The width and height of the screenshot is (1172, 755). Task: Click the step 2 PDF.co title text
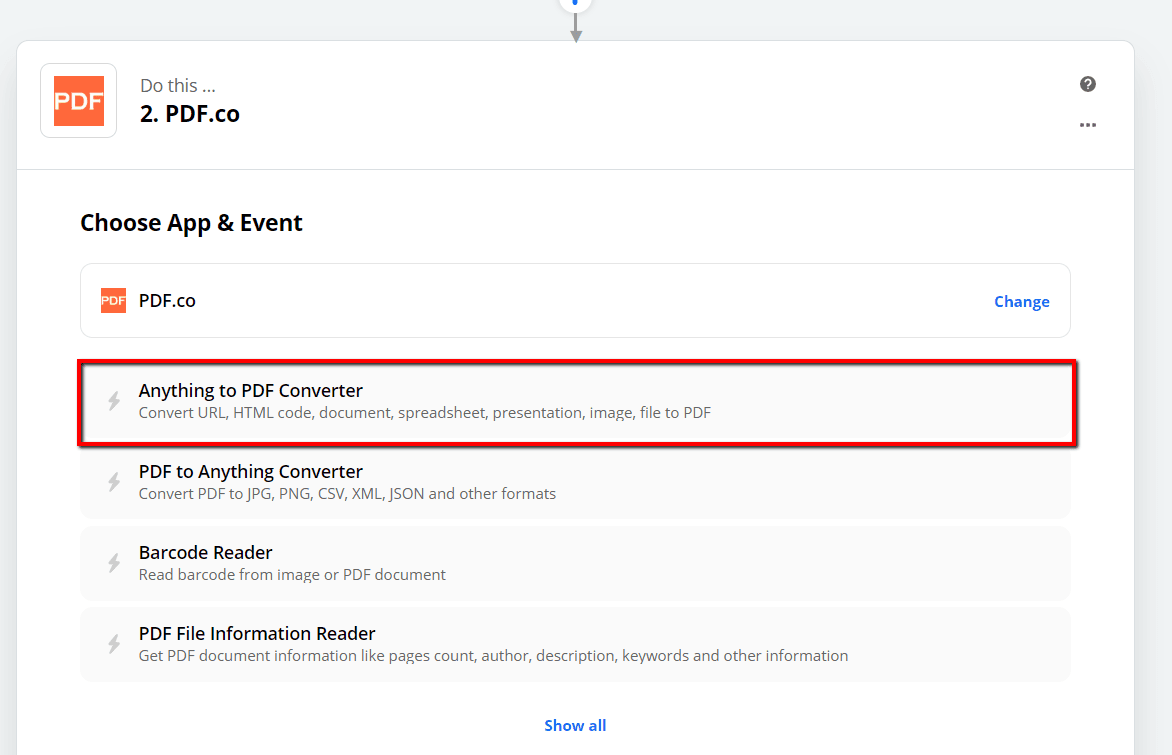tap(189, 113)
